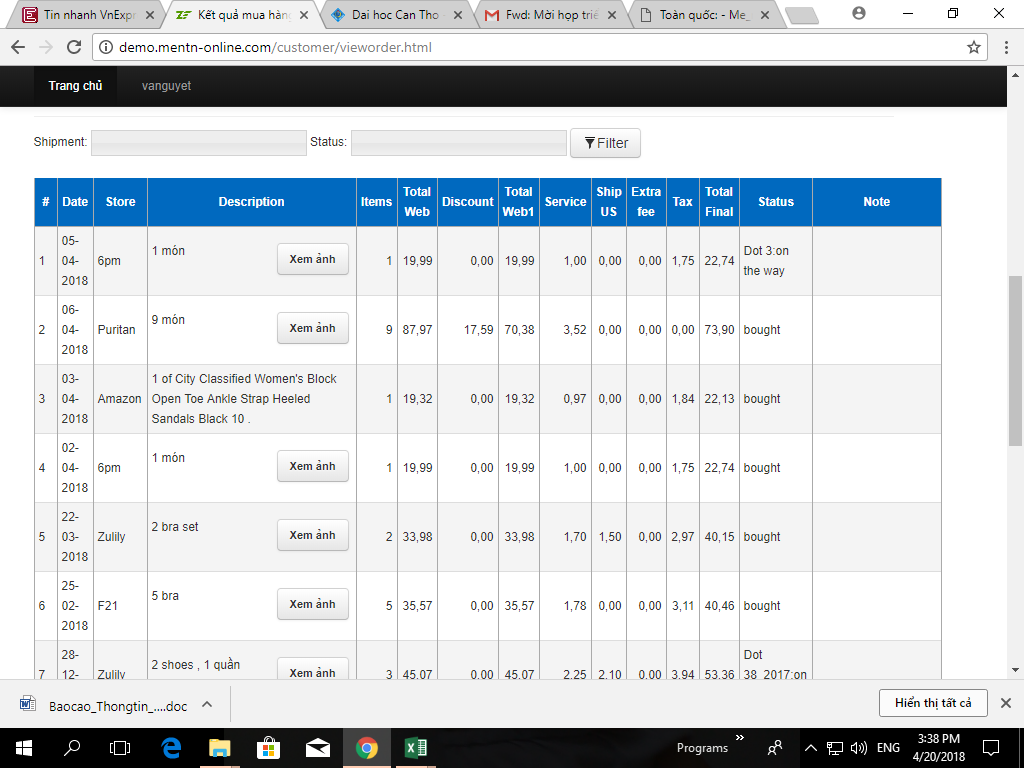Expand the Programs toolbar chevron

tap(740, 737)
